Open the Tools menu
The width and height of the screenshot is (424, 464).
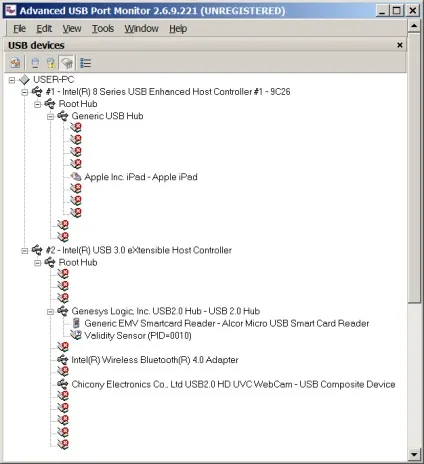103,29
